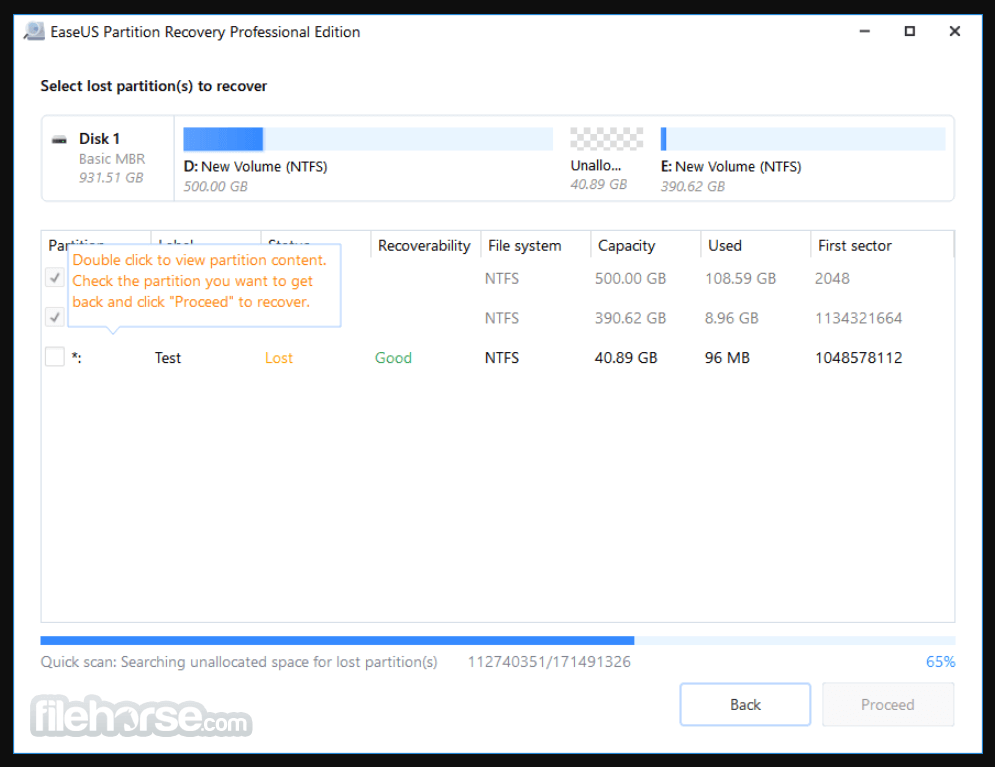This screenshot has height=767, width=995.
Task: Sort by Recoverability column header
Action: 424,246
